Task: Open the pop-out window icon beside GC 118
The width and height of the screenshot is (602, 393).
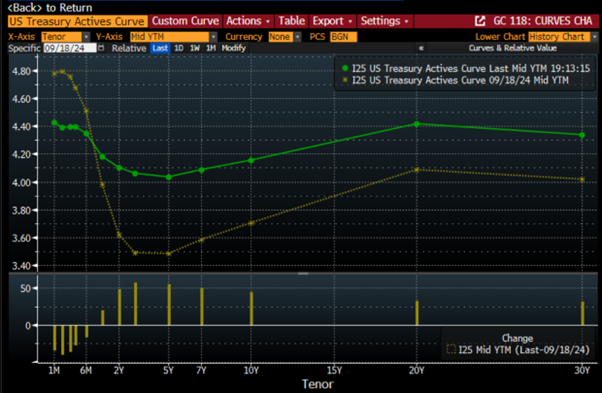Action: point(480,21)
